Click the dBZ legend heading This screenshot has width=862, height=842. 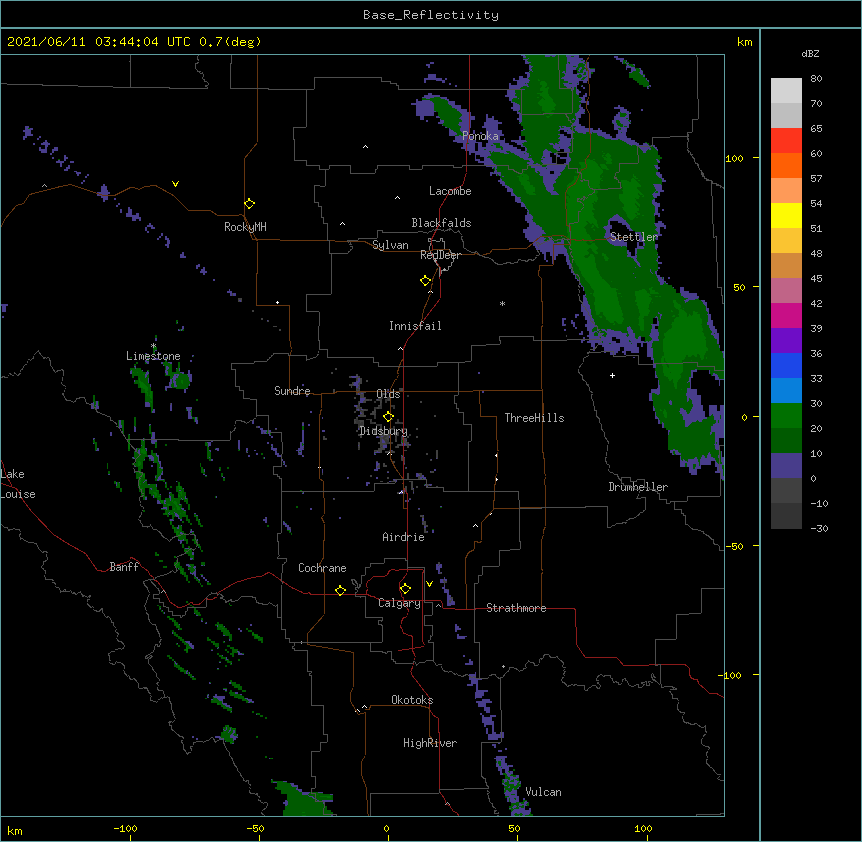[810, 53]
